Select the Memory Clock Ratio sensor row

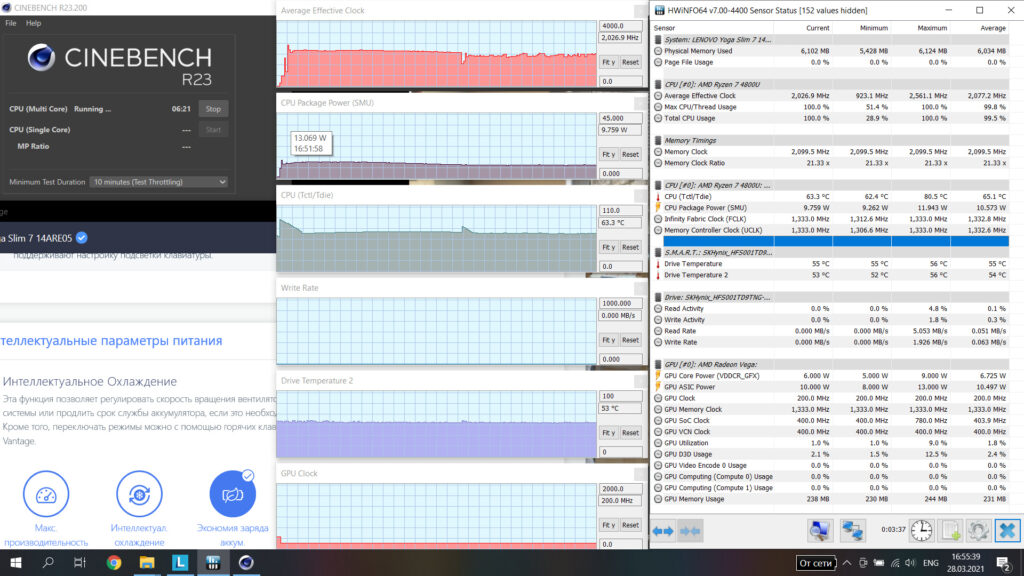point(831,163)
